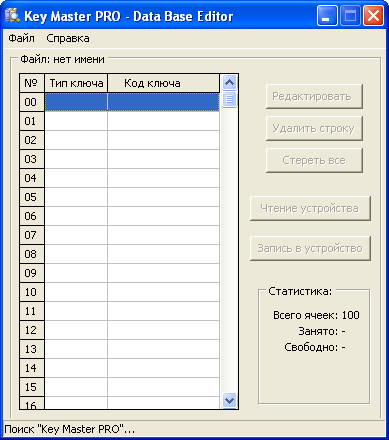This screenshot has height=440, width=389.
Task: Open the Справка menu
Action: point(68,38)
